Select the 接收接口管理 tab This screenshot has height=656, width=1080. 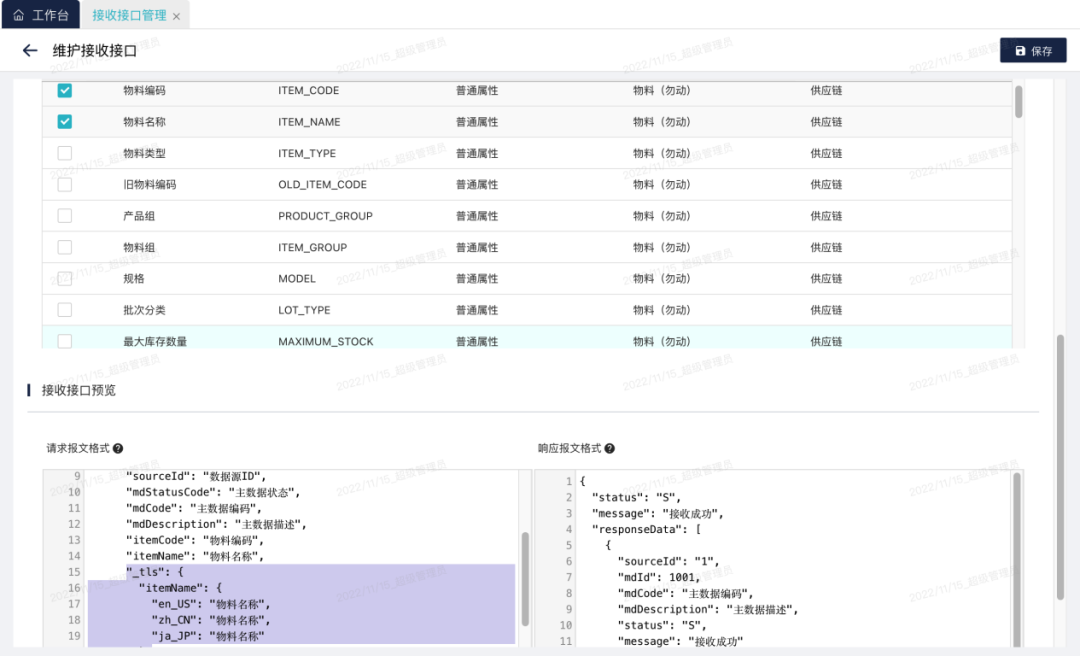click(129, 15)
